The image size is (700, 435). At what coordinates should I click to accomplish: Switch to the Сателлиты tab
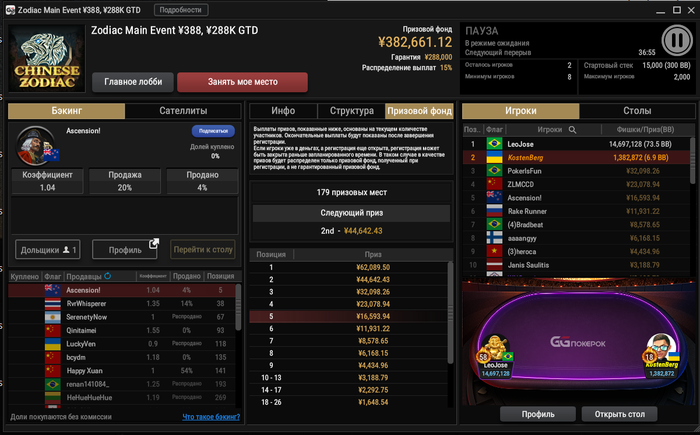(183, 111)
